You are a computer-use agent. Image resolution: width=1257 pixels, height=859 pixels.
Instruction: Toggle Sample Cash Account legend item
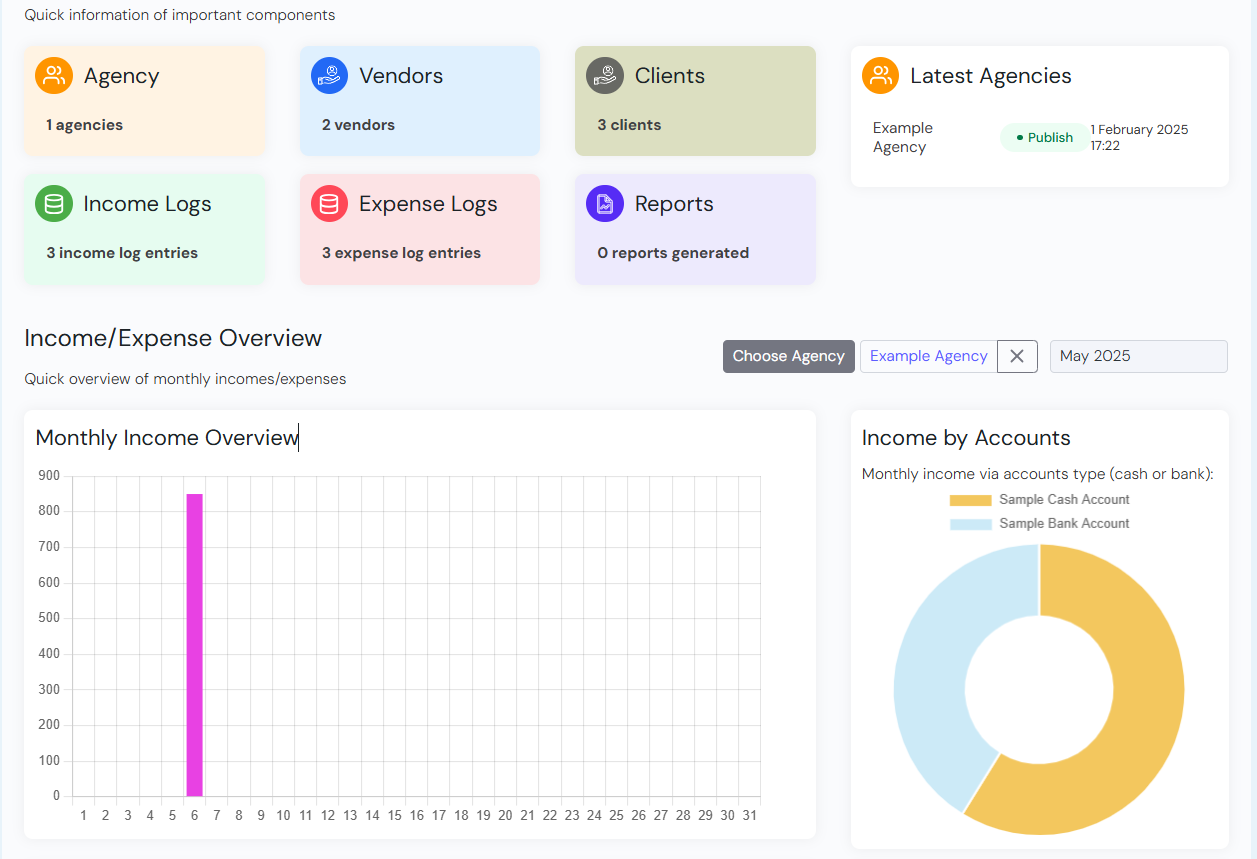(x=1040, y=500)
